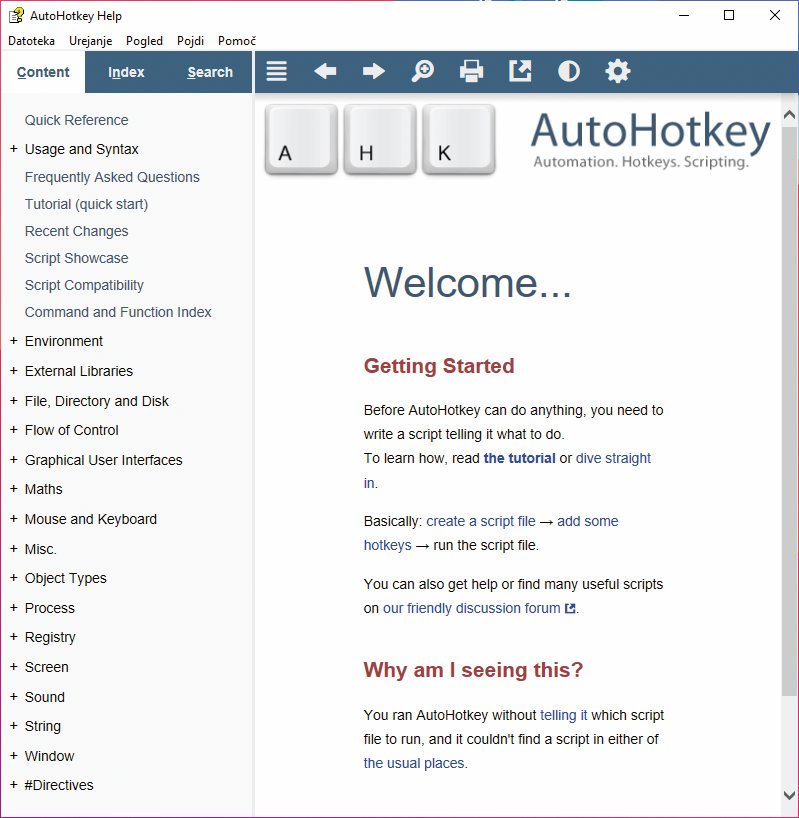Select the Usage and Syntax label
Image resolution: width=799 pixels, height=818 pixels.
(x=81, y=149)
